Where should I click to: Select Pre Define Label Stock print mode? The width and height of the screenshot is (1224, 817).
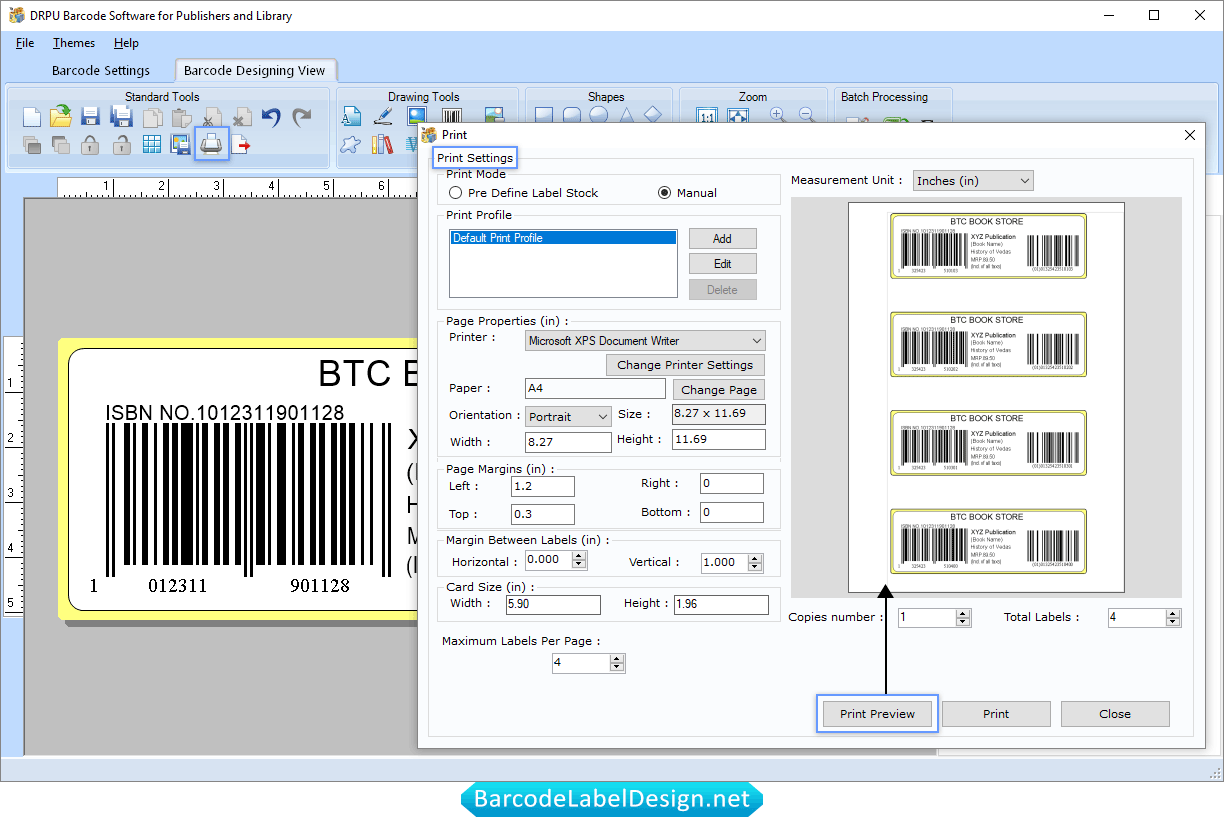point(524,193)
